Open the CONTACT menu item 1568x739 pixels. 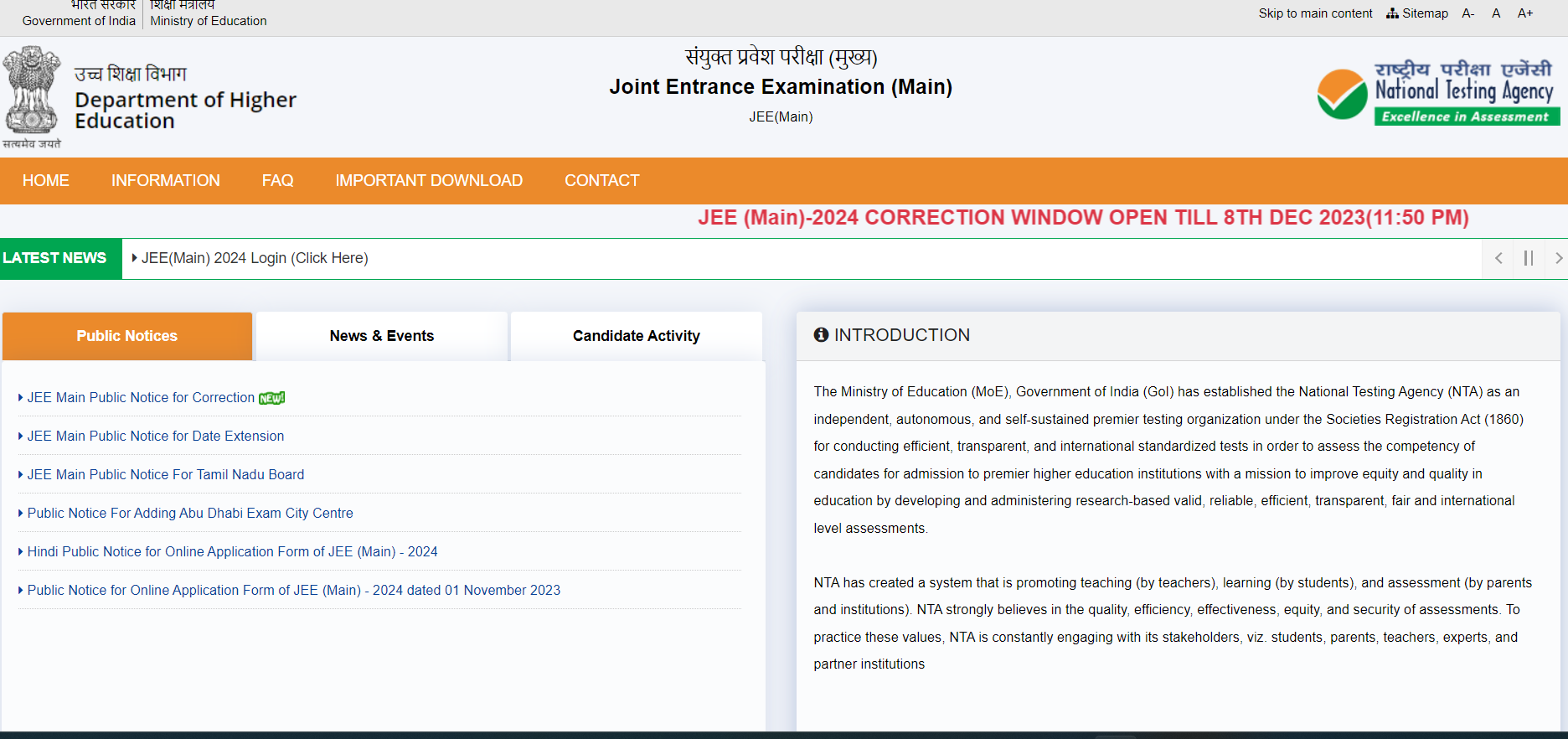pyautogui.click(x=602, y=181)
